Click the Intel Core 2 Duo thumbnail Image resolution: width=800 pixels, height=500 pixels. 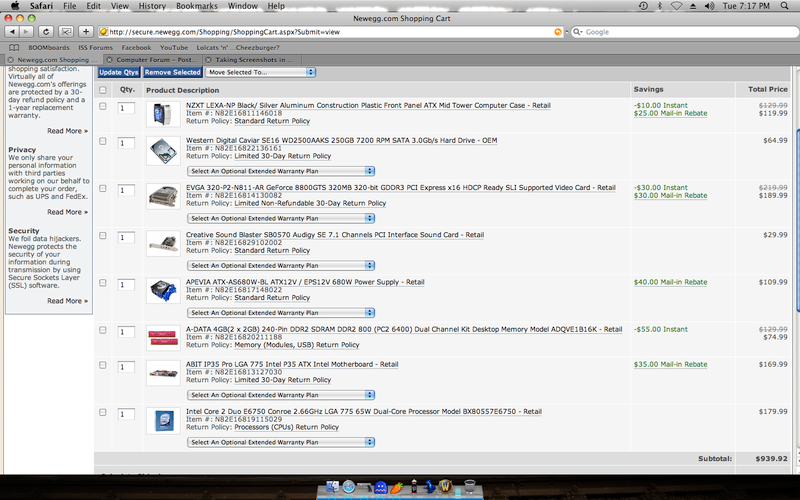[x=163, y=420]
